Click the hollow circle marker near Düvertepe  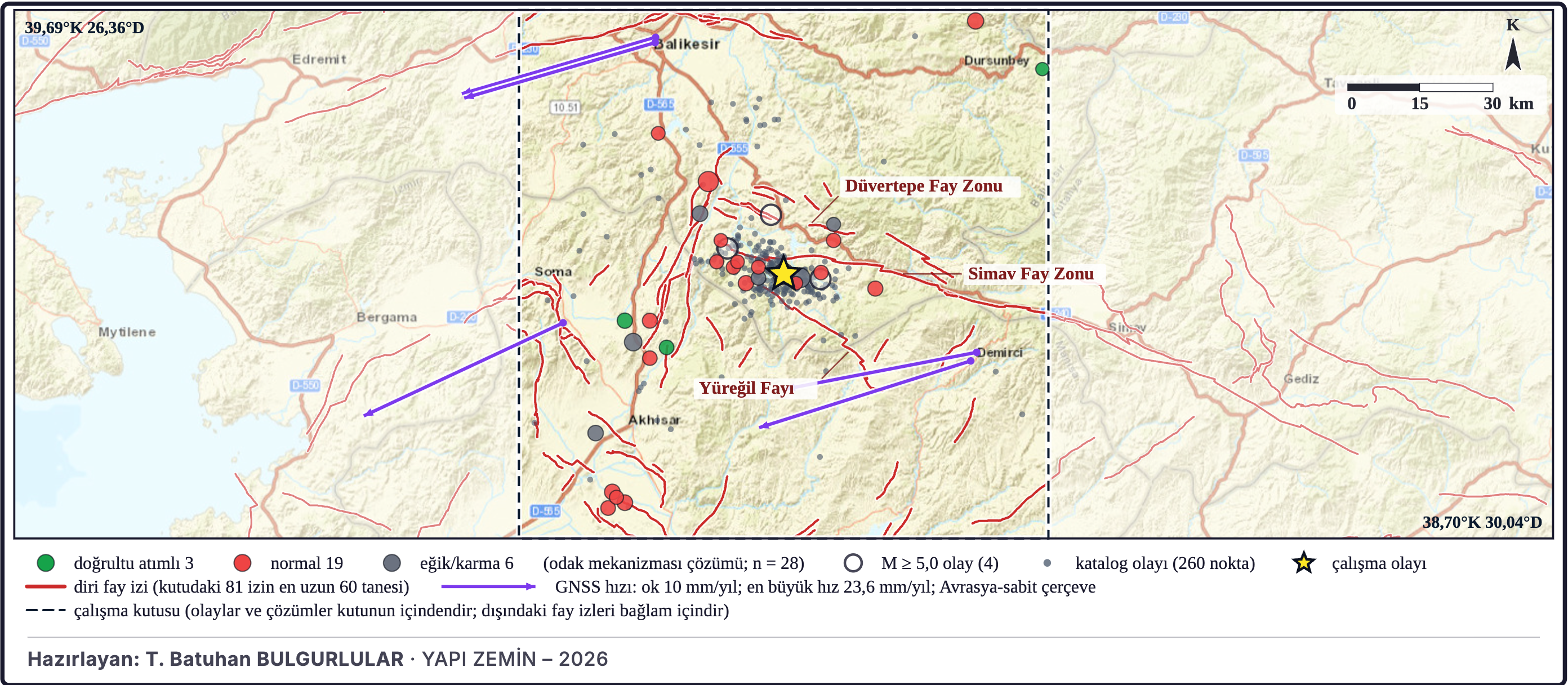(x=770, y=214)
